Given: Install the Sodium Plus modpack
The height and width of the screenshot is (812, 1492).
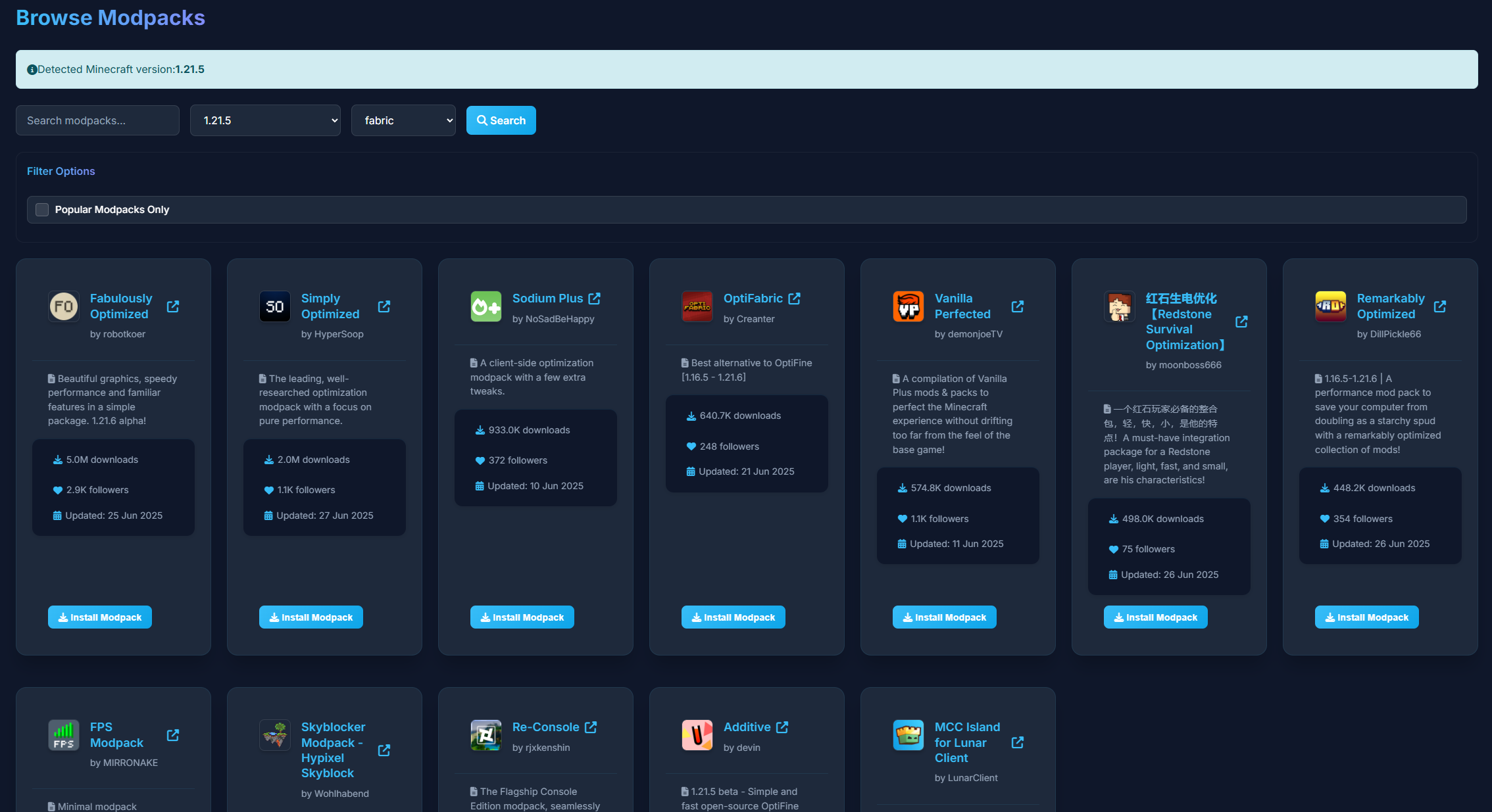Looking at the screenshot, I should (x=522, y=617).
